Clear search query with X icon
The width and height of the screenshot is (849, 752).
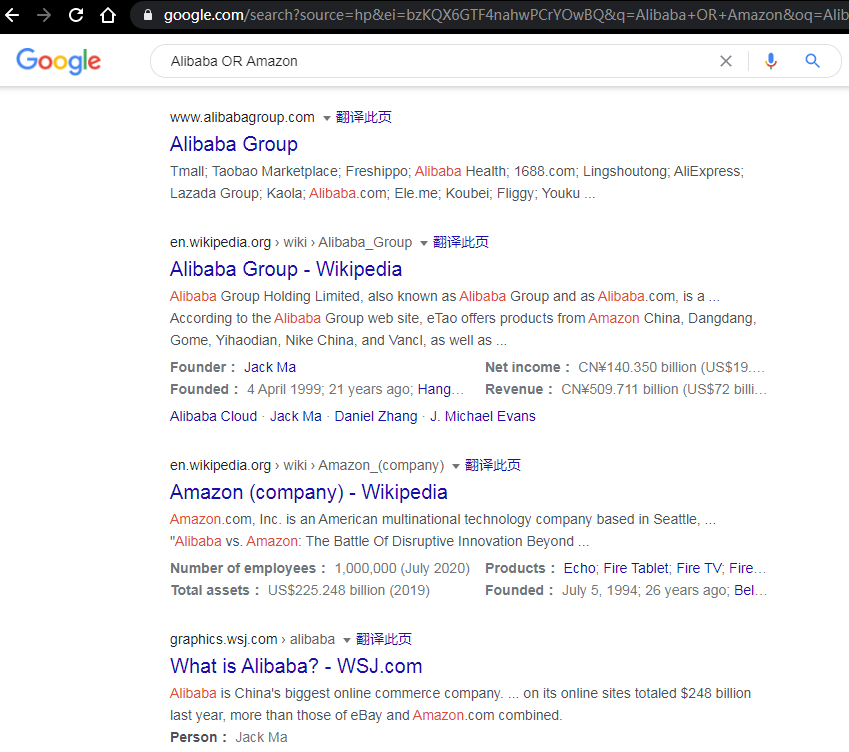click(726, 61)
